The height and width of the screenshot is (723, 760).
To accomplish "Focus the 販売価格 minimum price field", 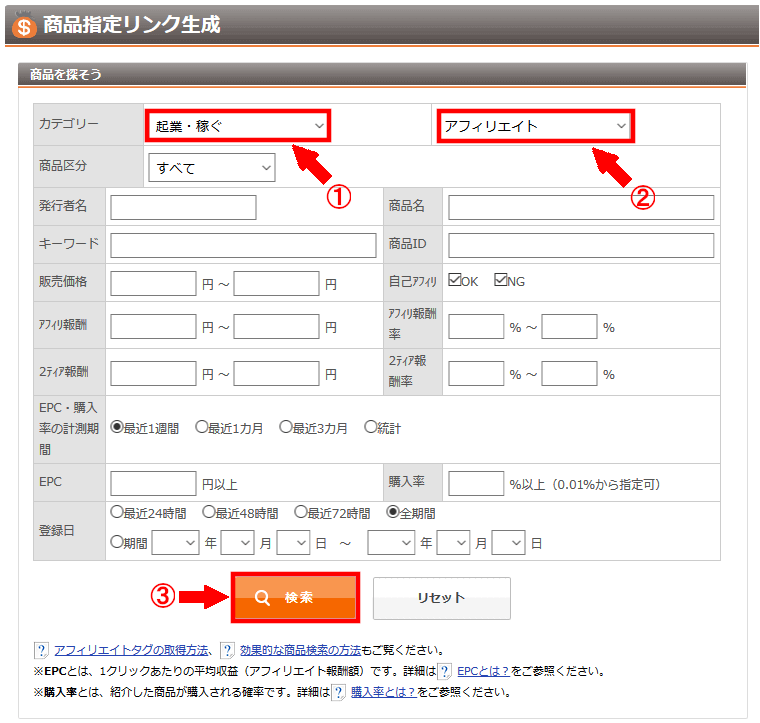I will point(153,283).
